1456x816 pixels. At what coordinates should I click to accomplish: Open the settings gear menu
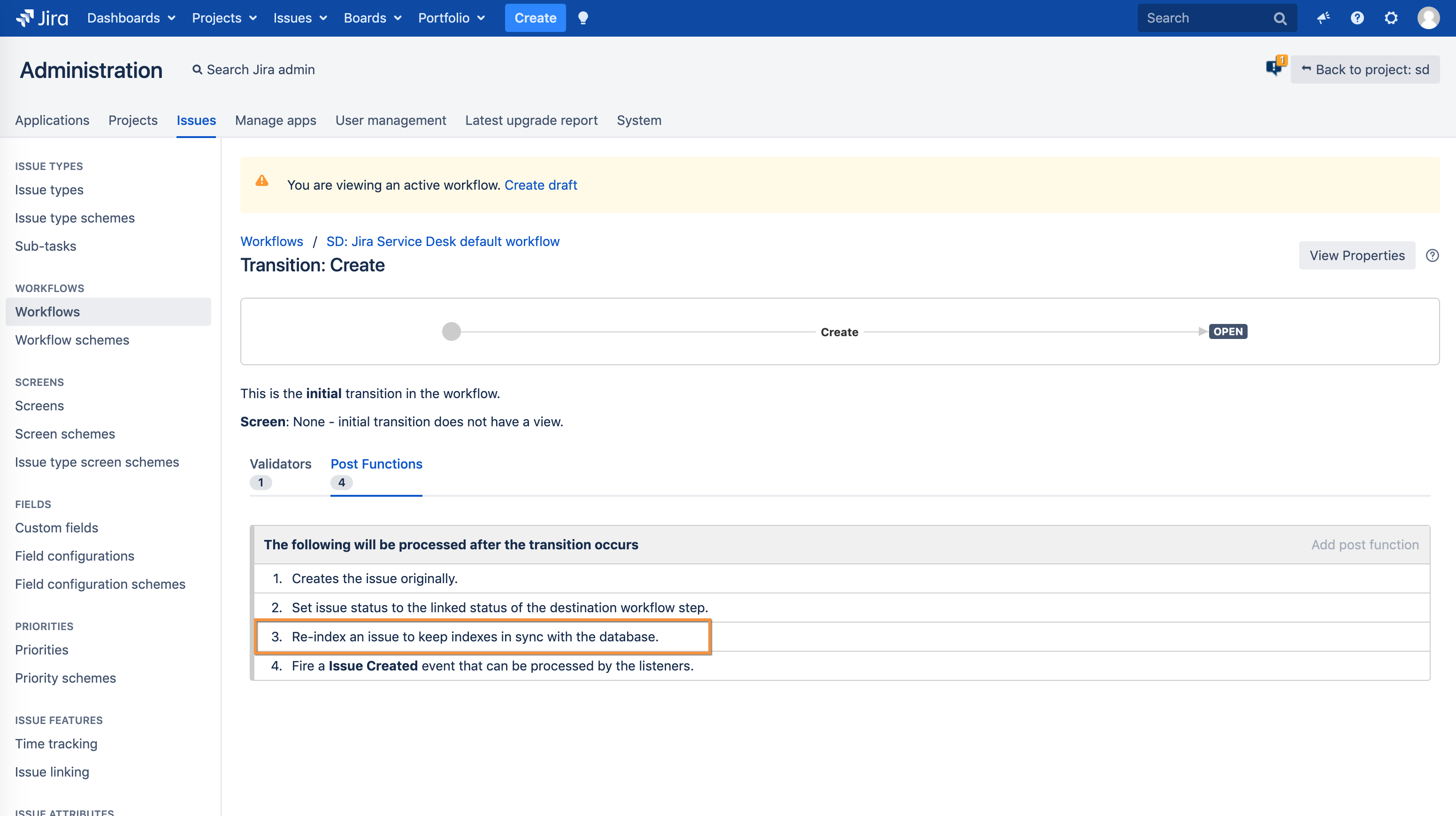[x=1391, y=18]
